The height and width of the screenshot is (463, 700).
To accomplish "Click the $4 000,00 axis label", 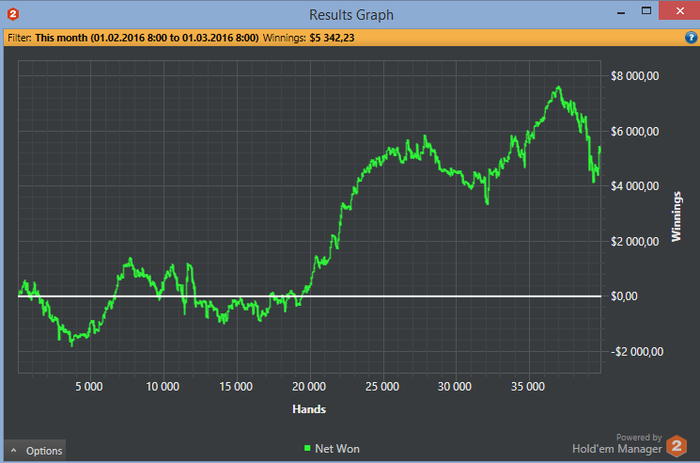I will coord(634,186).
